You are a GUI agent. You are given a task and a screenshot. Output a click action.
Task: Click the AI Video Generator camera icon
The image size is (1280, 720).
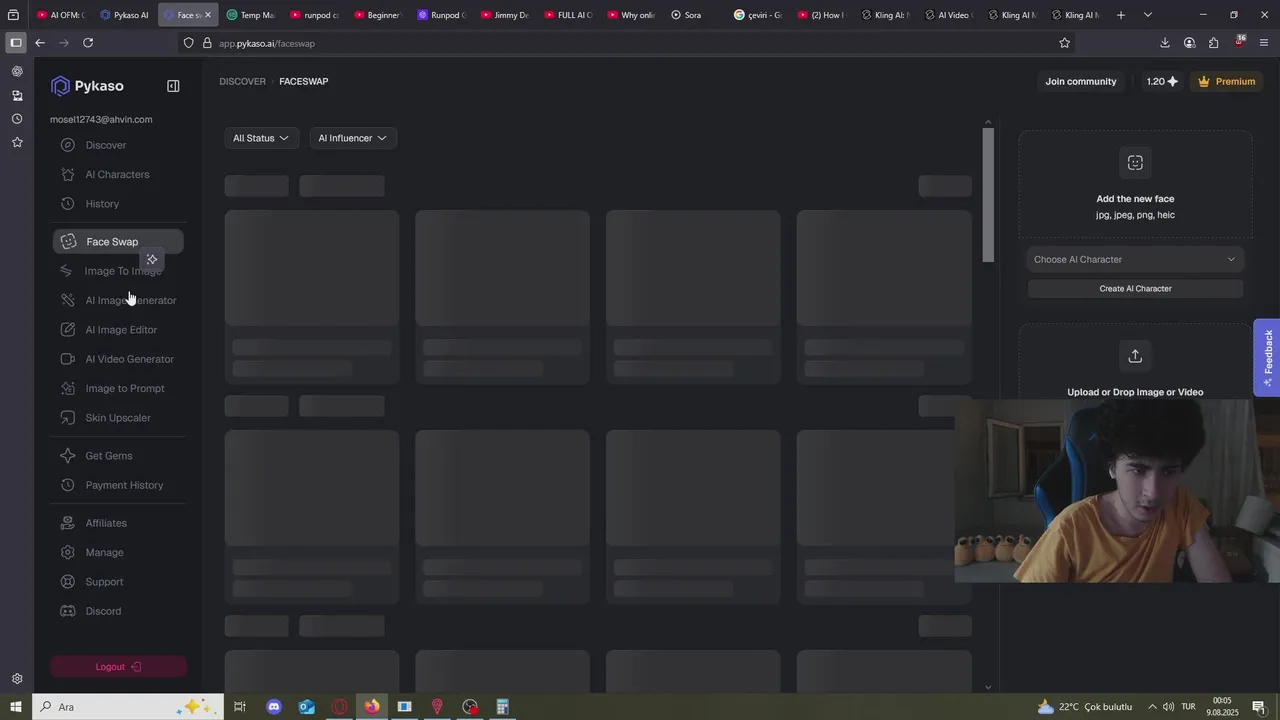pos(68,359)
